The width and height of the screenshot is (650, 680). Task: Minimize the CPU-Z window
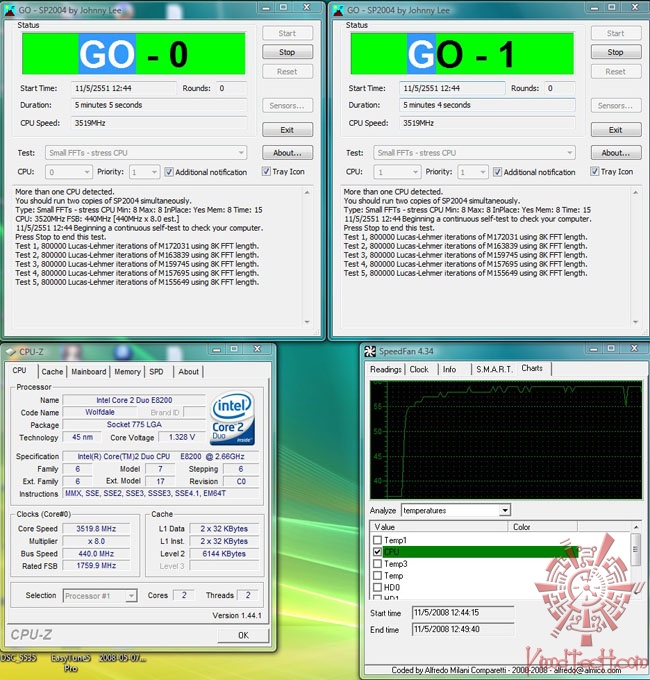point(217,349)
